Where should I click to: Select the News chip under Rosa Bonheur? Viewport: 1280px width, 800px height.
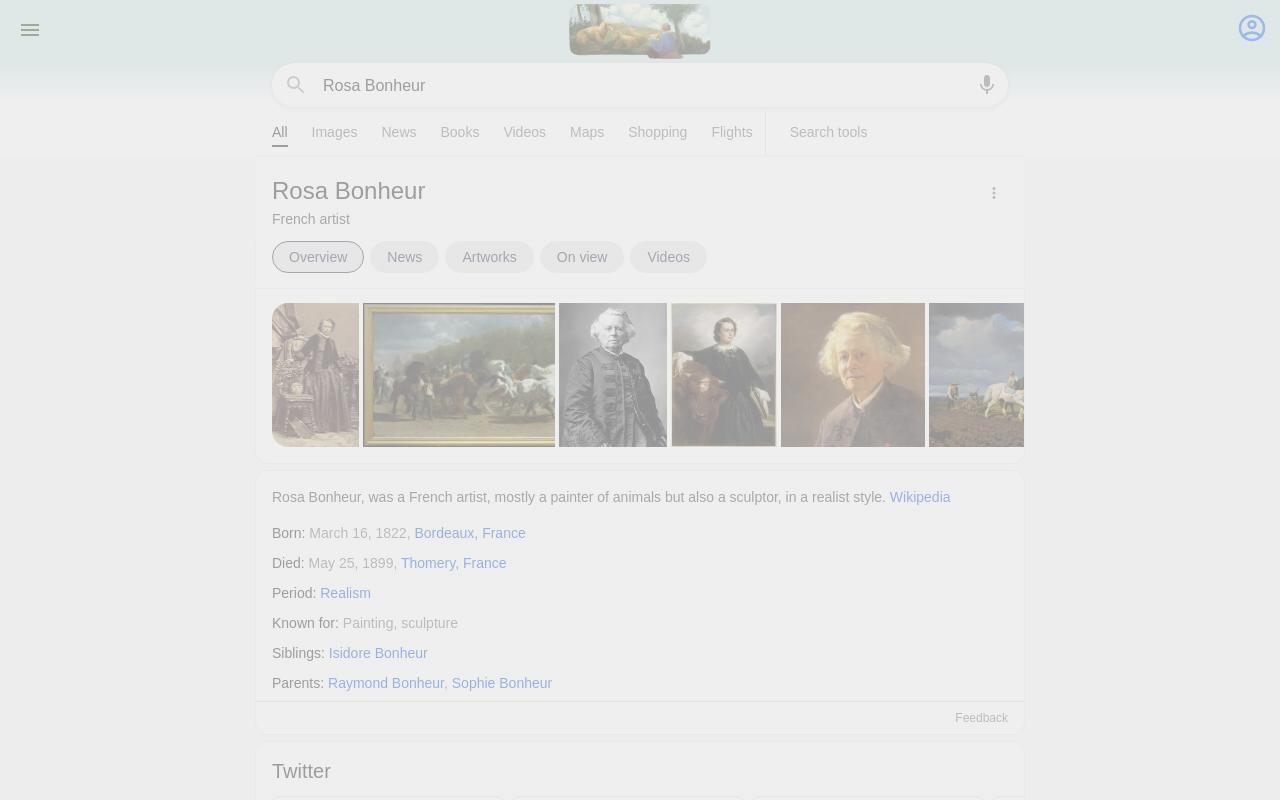tap(405, 257)
